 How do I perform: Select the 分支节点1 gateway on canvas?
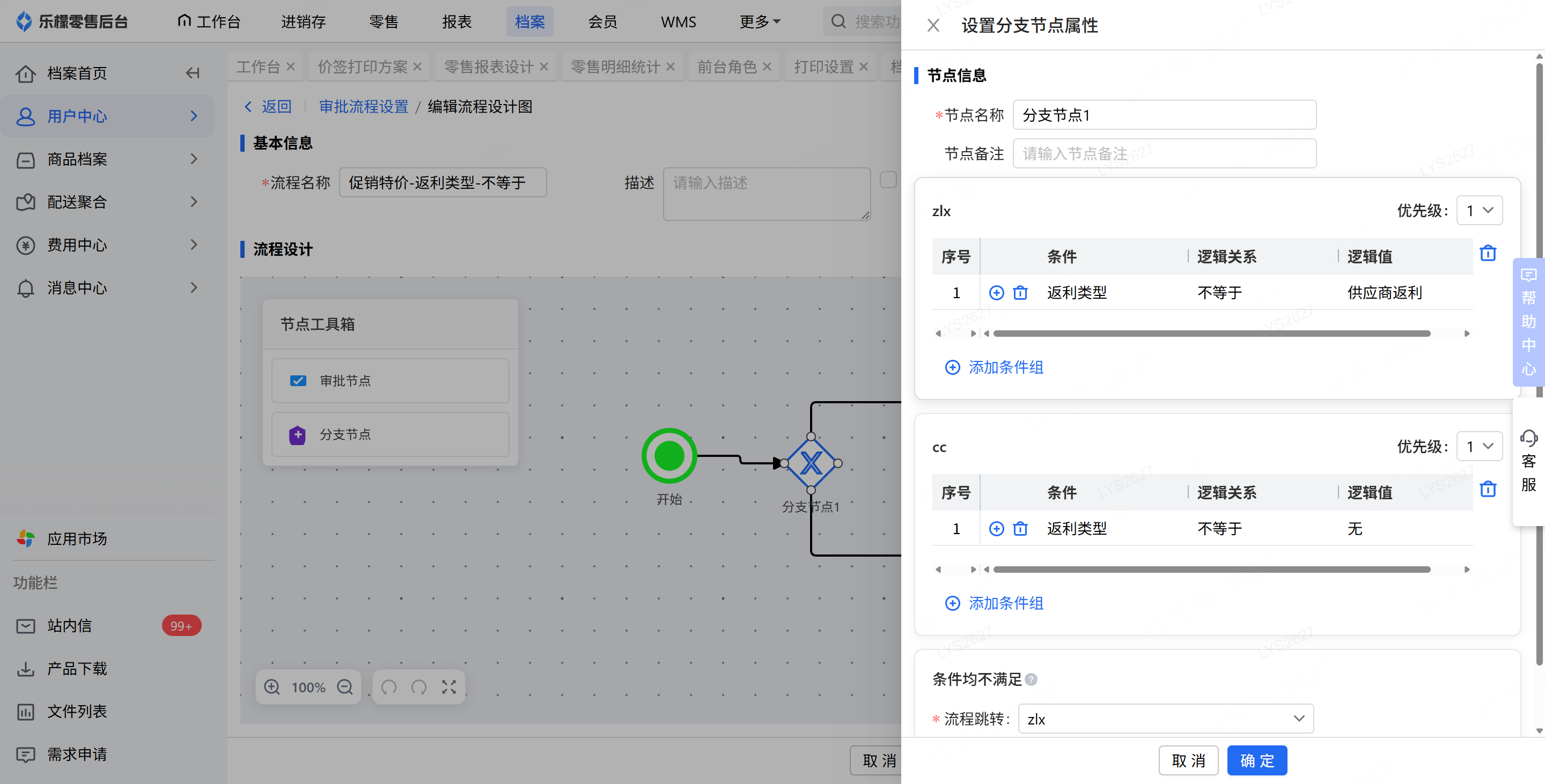pos(811,463)
